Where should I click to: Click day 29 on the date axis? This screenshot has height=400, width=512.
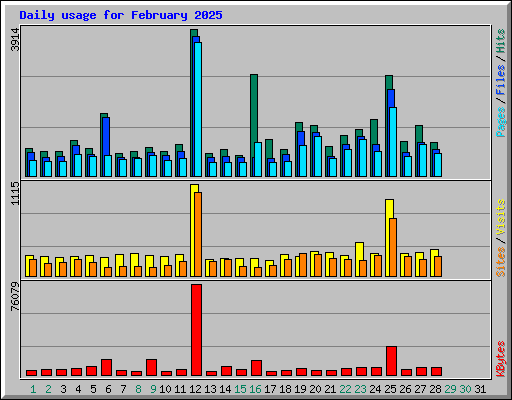pos(450,389)
